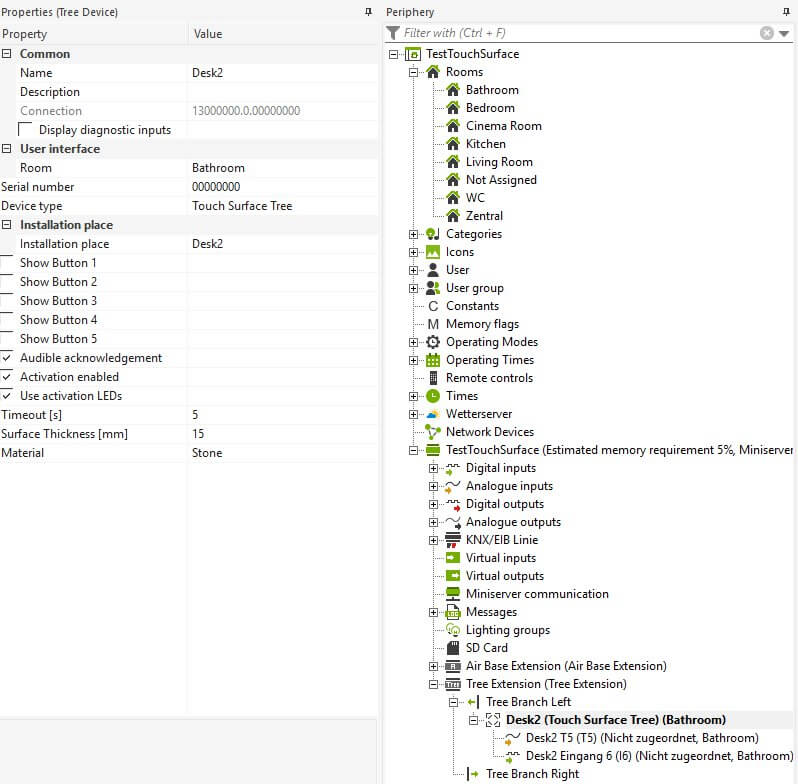Expand the Categories tree node
Screen dimensions: 798x784
pos(414,234)
